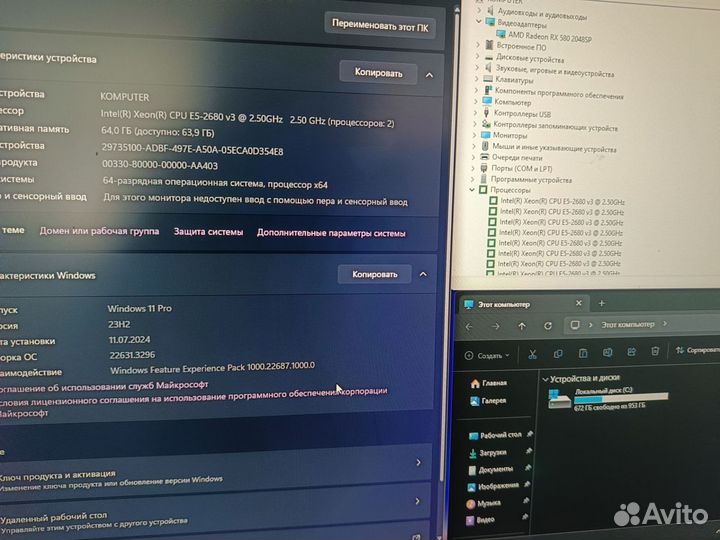This screenshot has height=540, width=720.
Task: Click the Delete trash icon in Explorer
Action: tap(655, 351)
